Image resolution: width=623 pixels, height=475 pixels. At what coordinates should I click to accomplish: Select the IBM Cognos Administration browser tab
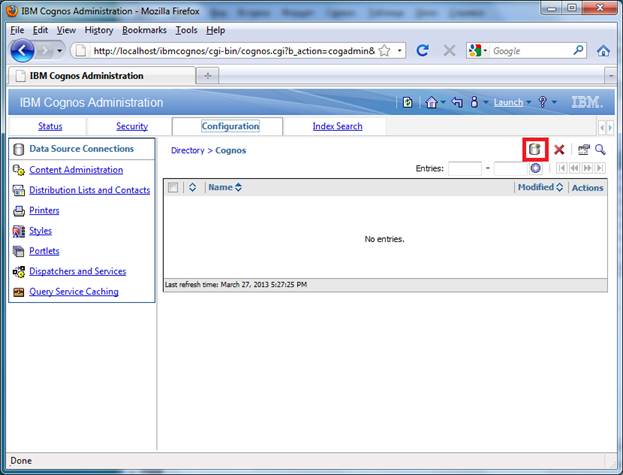[102, 75]
